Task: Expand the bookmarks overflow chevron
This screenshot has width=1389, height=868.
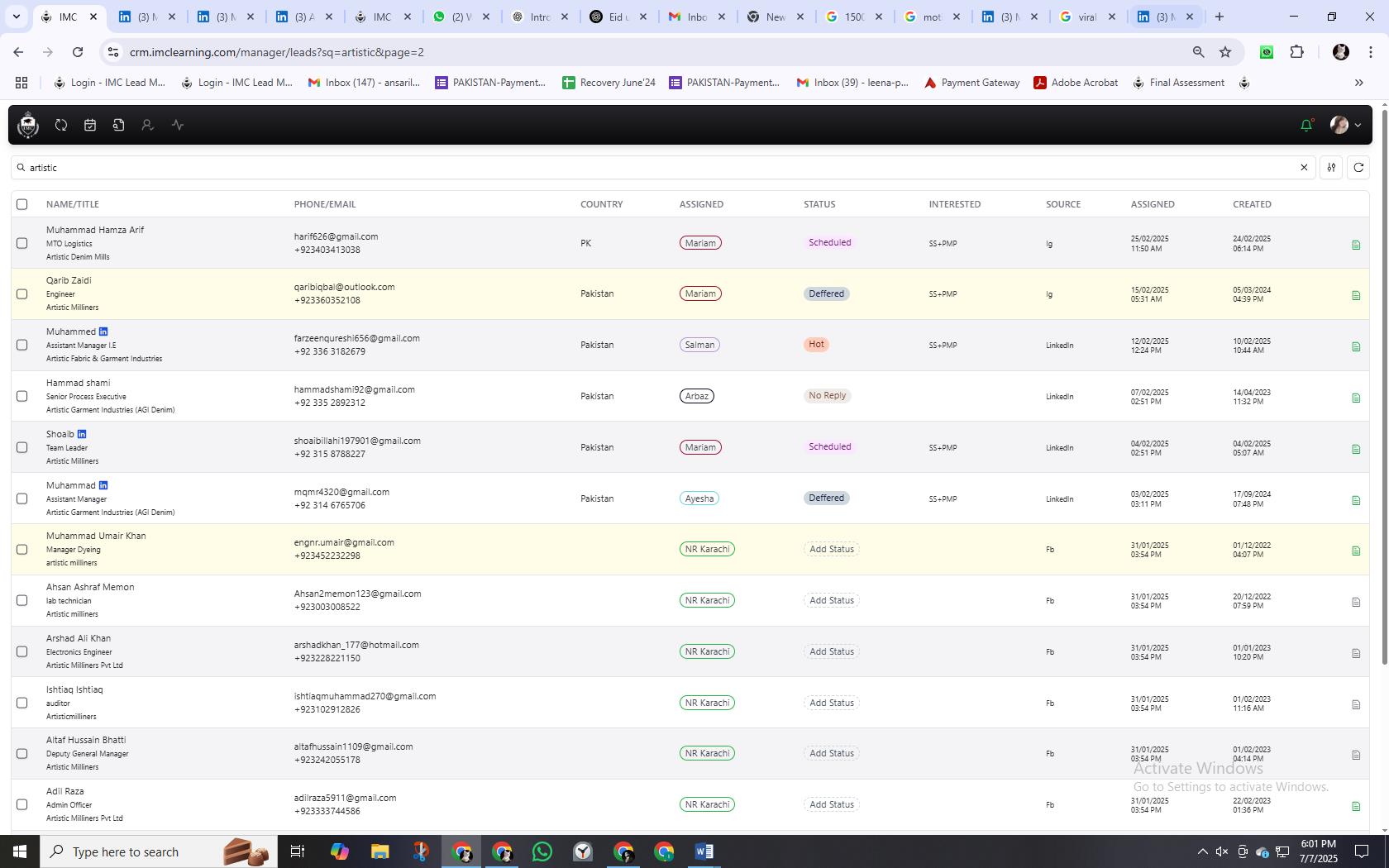Action: [1358, 83]
